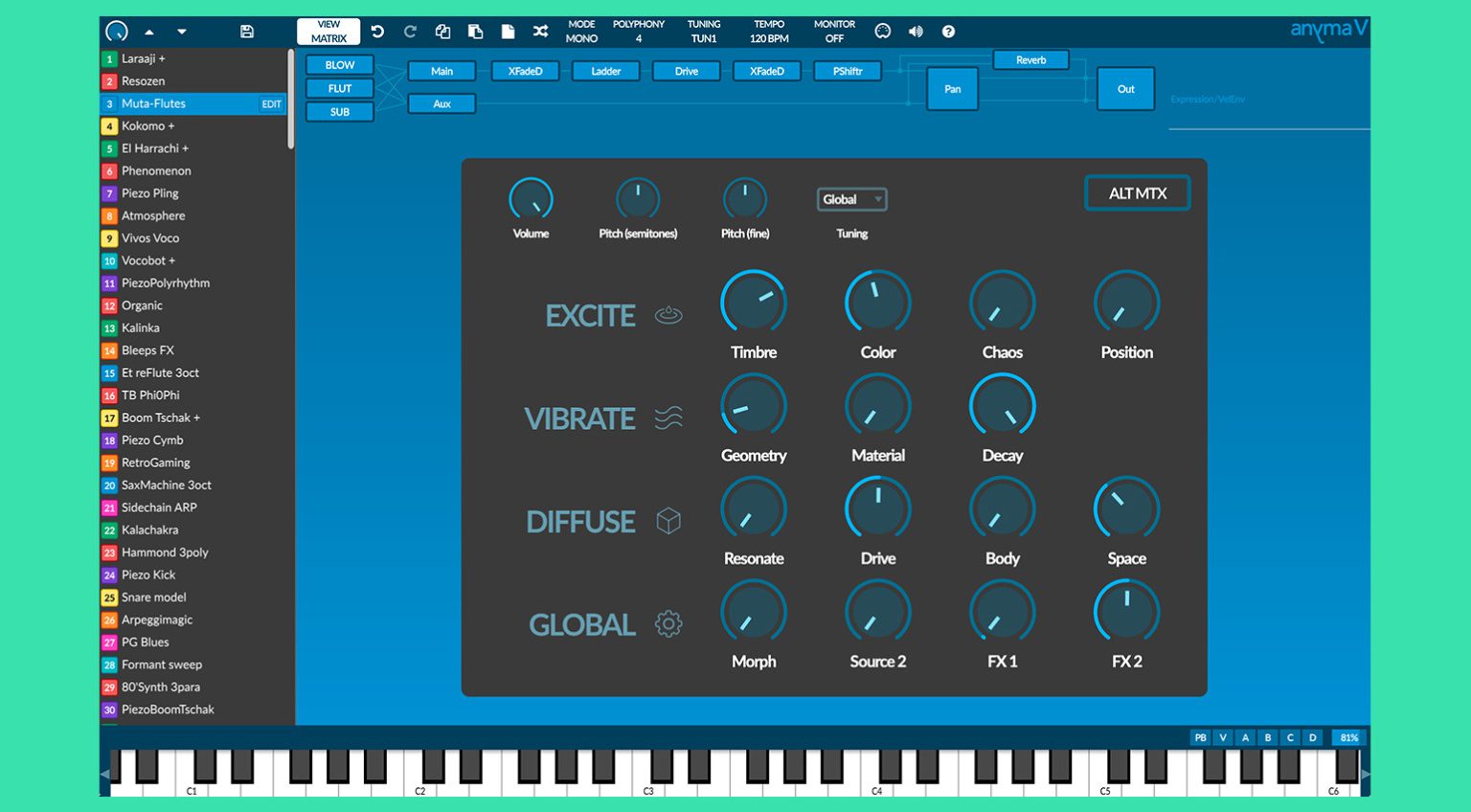The height and width of the screenshot is (812, 1471).
Task: Toggle MONITOR OFF setting
Action: click(x=834, y=32)
